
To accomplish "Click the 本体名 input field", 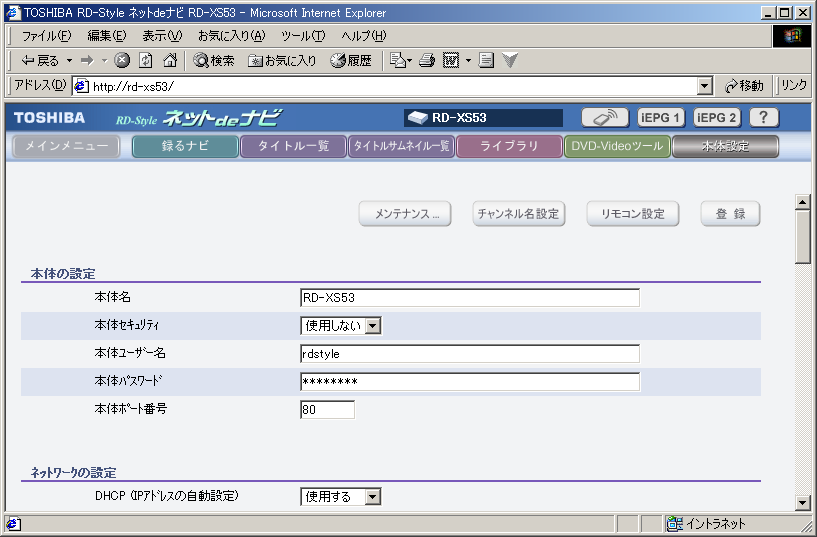I will pyautogui.click(x=470, y=298).
